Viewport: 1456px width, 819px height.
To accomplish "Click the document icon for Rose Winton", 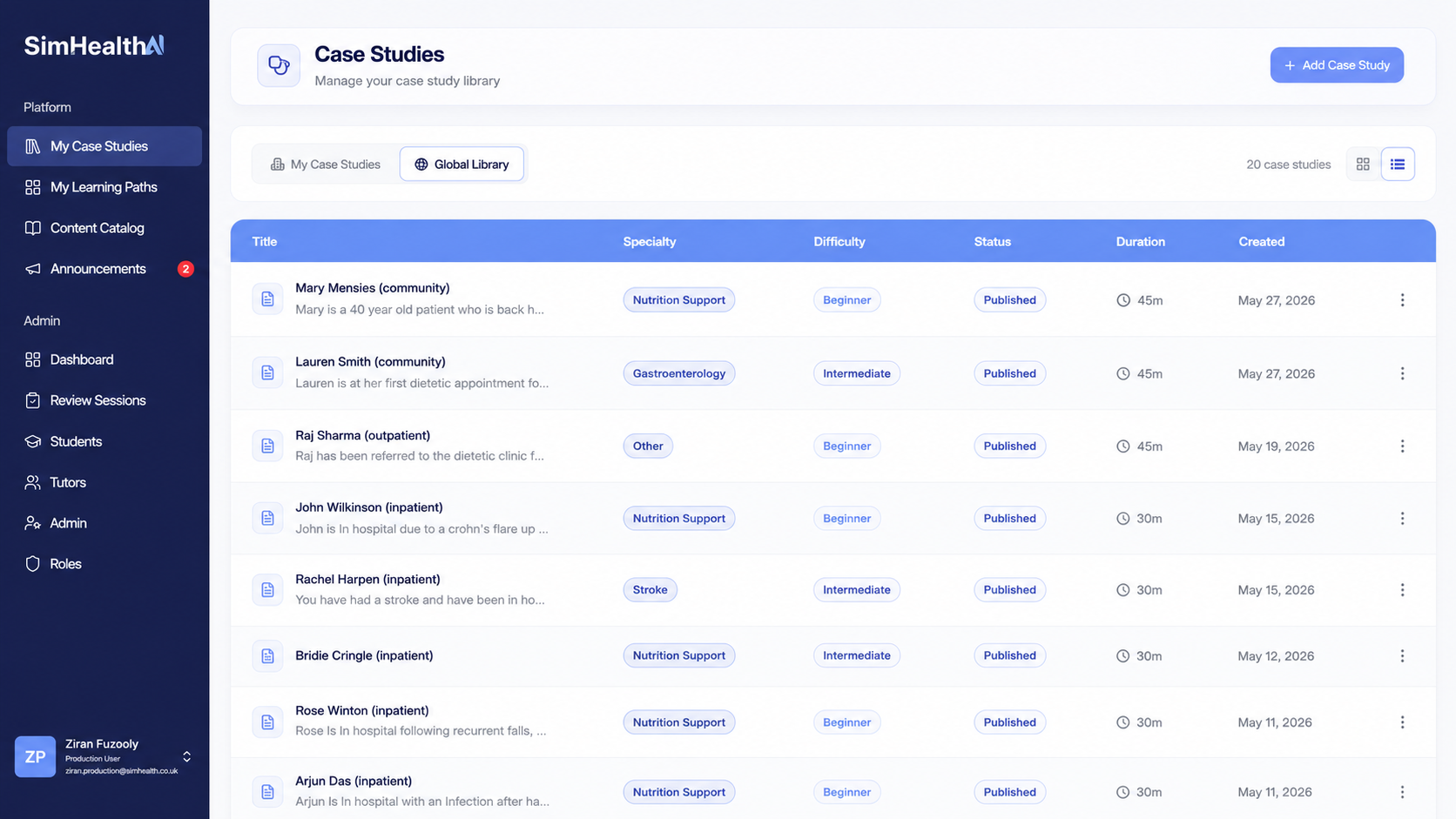I will [267, 722].
